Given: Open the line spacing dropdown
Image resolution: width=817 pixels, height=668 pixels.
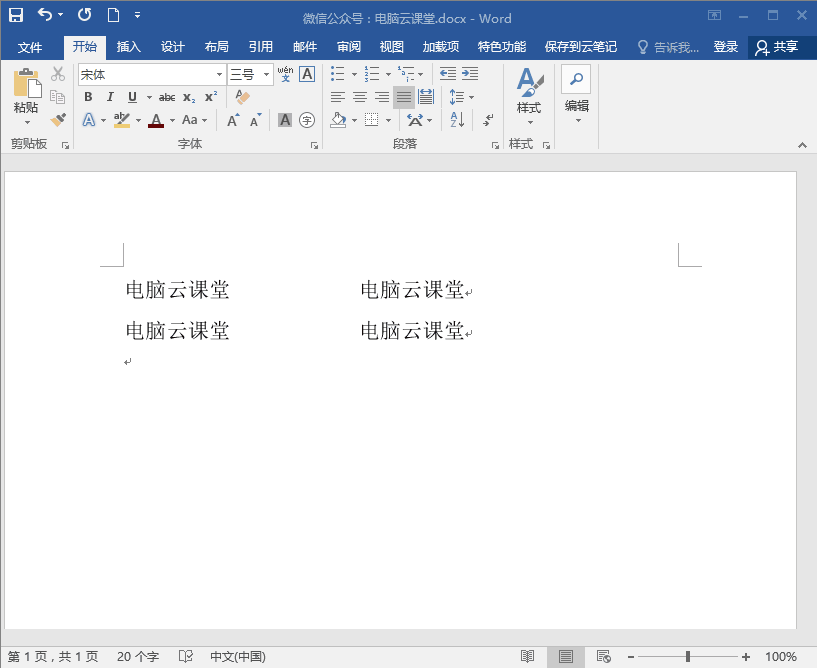Looking at the screenshot, I should coord(462,97).
